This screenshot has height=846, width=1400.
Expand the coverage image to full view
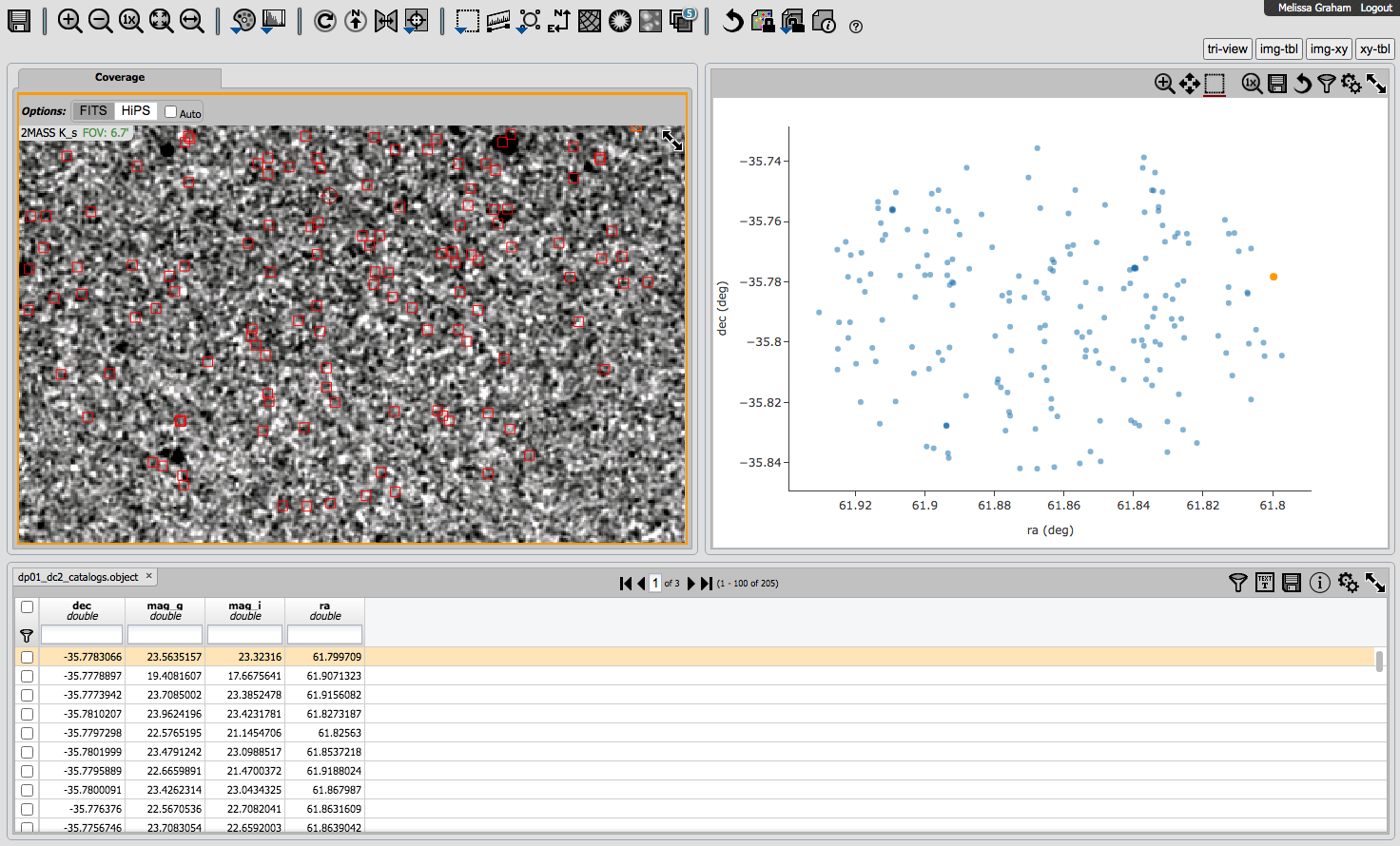672,141
